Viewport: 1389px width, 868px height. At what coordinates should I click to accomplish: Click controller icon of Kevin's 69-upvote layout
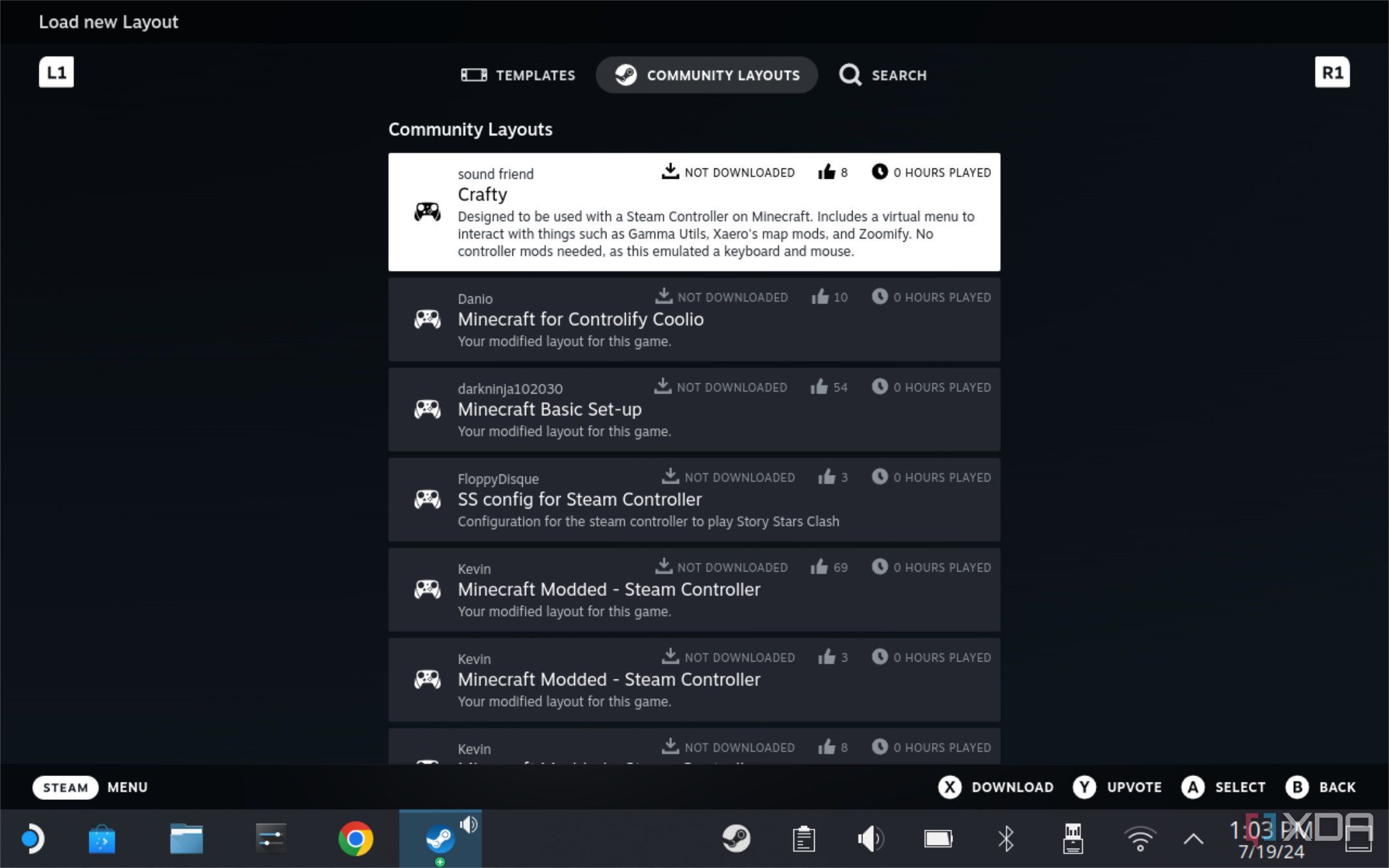pos(427,589)
